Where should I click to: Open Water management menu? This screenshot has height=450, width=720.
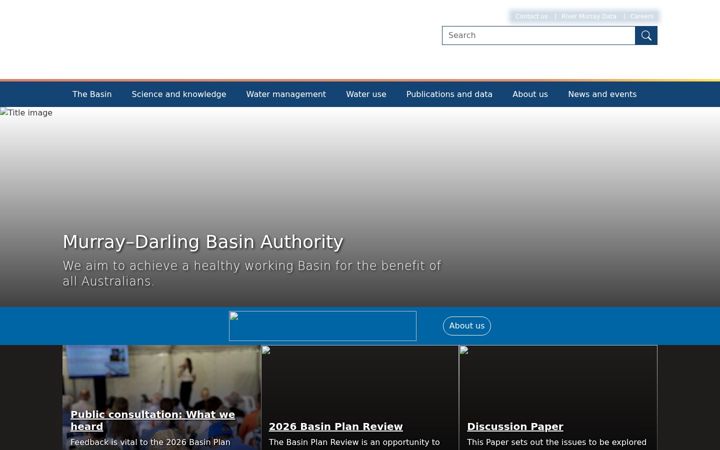[286, 94]
